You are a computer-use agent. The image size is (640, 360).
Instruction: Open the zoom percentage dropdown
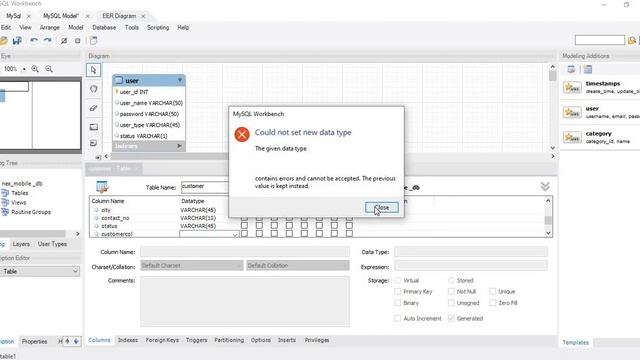click(24, 69)
